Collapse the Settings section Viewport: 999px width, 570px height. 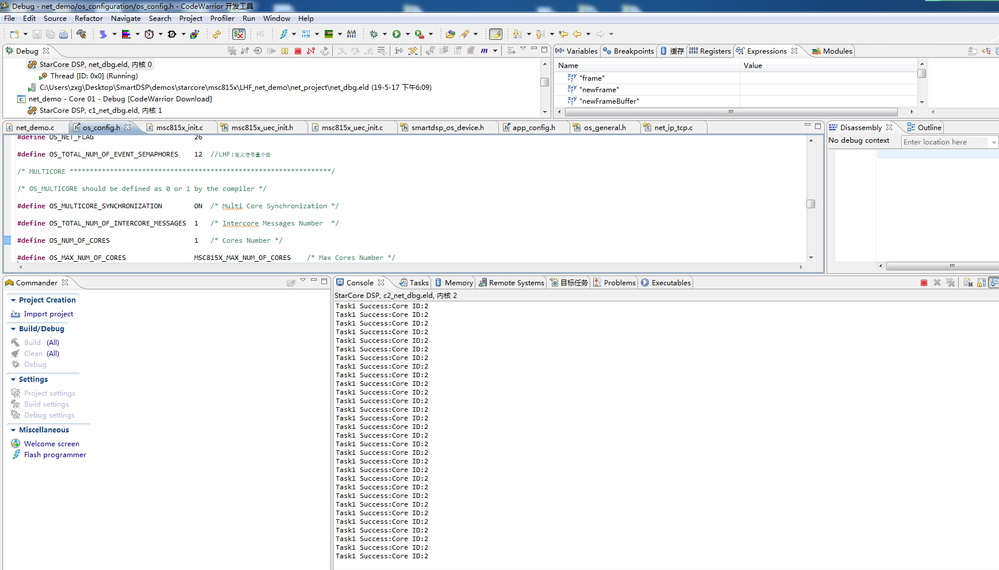[x=13, y=380]
